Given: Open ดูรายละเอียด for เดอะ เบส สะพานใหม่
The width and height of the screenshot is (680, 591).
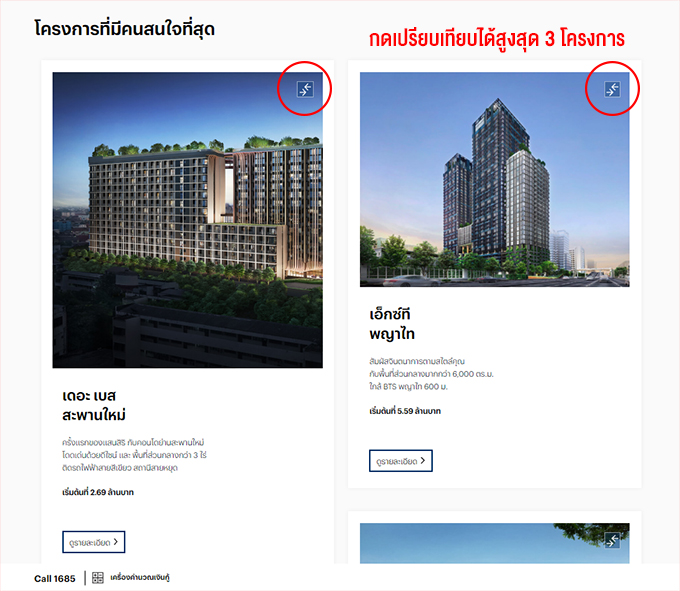Looking at the screenshot, I should pos(94,542).
